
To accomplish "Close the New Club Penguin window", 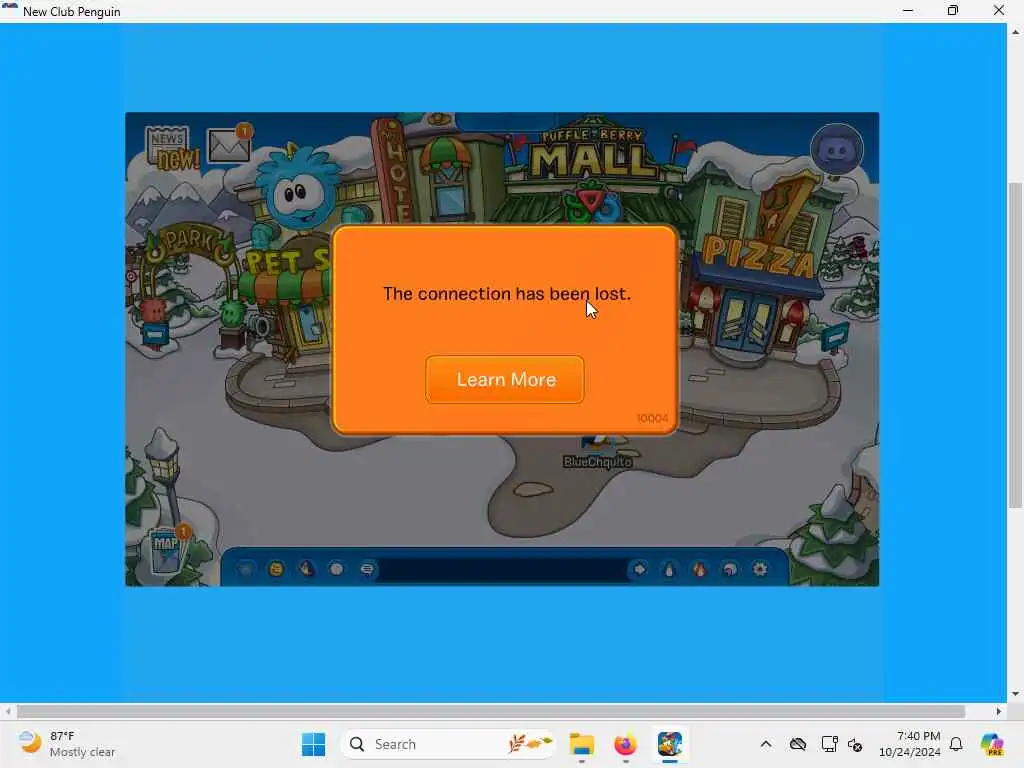I will pos(999,10).
